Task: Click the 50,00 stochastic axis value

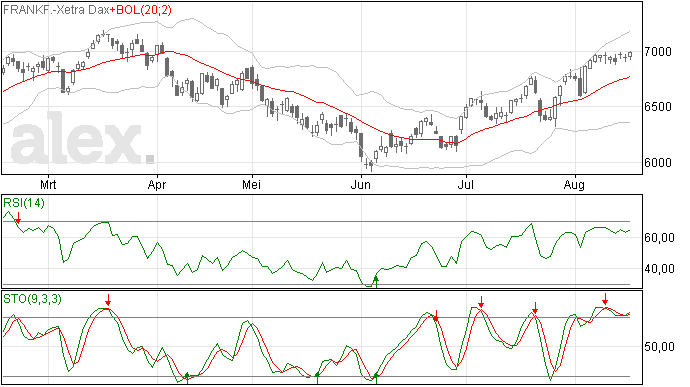Action: coord(659,347)
